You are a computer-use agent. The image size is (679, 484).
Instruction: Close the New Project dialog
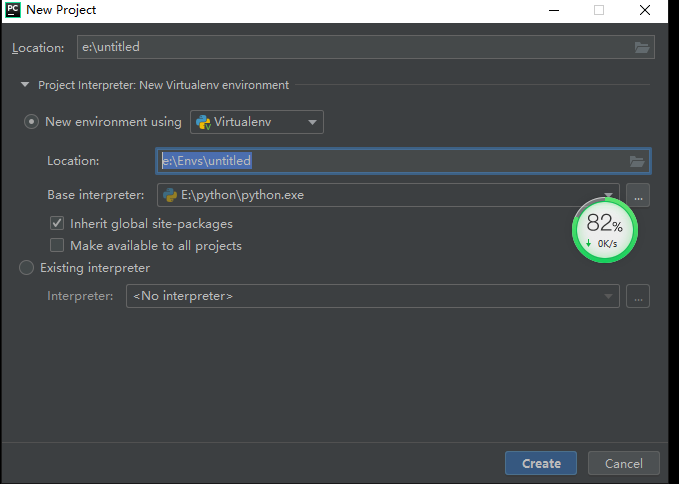click(x=645, y=10)
